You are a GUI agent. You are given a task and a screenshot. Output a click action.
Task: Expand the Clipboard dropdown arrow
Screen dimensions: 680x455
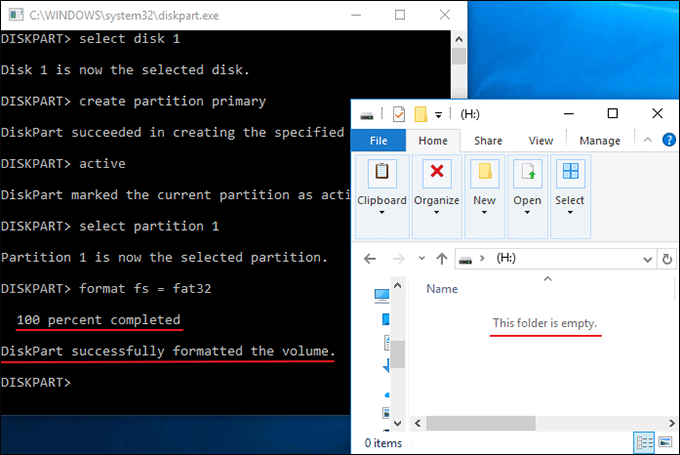(382, 213)
